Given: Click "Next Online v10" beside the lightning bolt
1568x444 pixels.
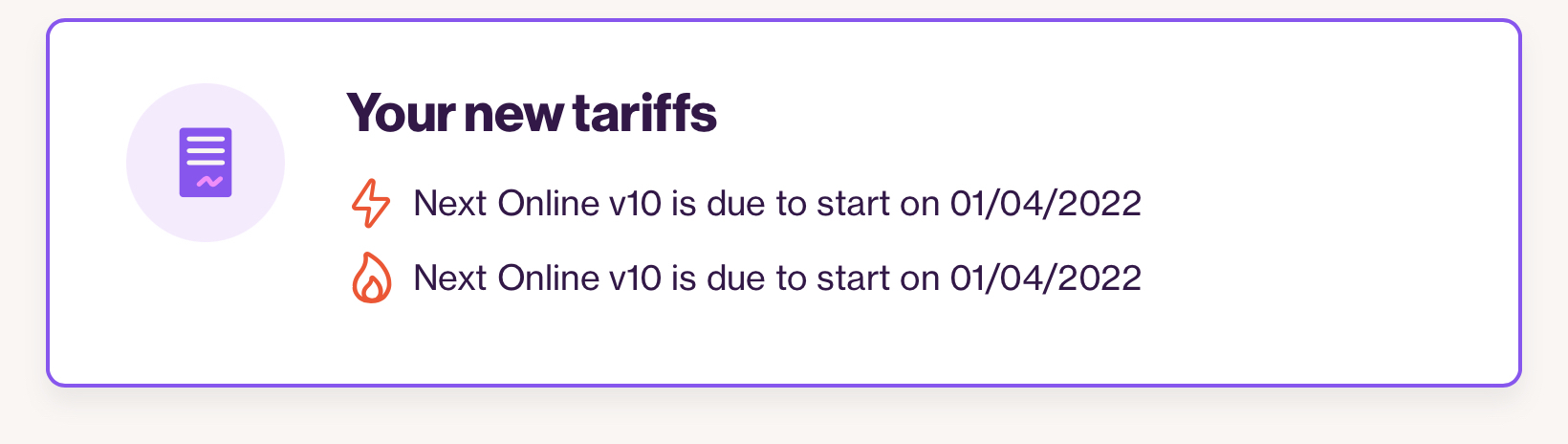Looking at the screenshot, I should click(x=536, y=204).
